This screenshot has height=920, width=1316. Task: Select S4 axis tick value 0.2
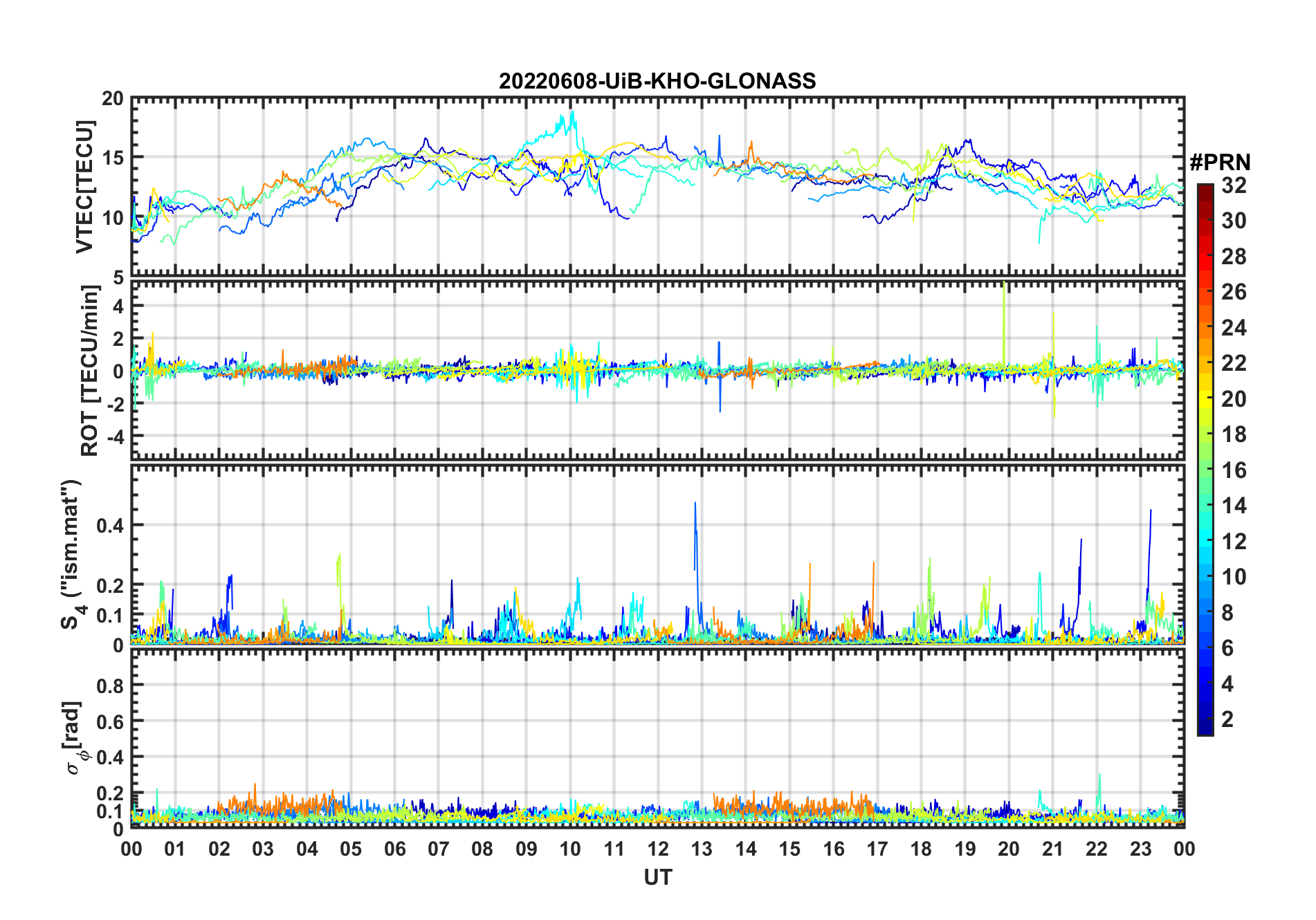(111, 585)
